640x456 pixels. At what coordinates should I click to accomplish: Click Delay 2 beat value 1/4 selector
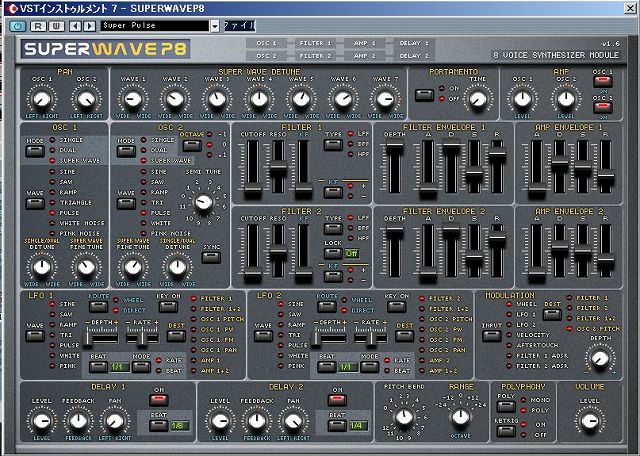[x=356, y=426]
